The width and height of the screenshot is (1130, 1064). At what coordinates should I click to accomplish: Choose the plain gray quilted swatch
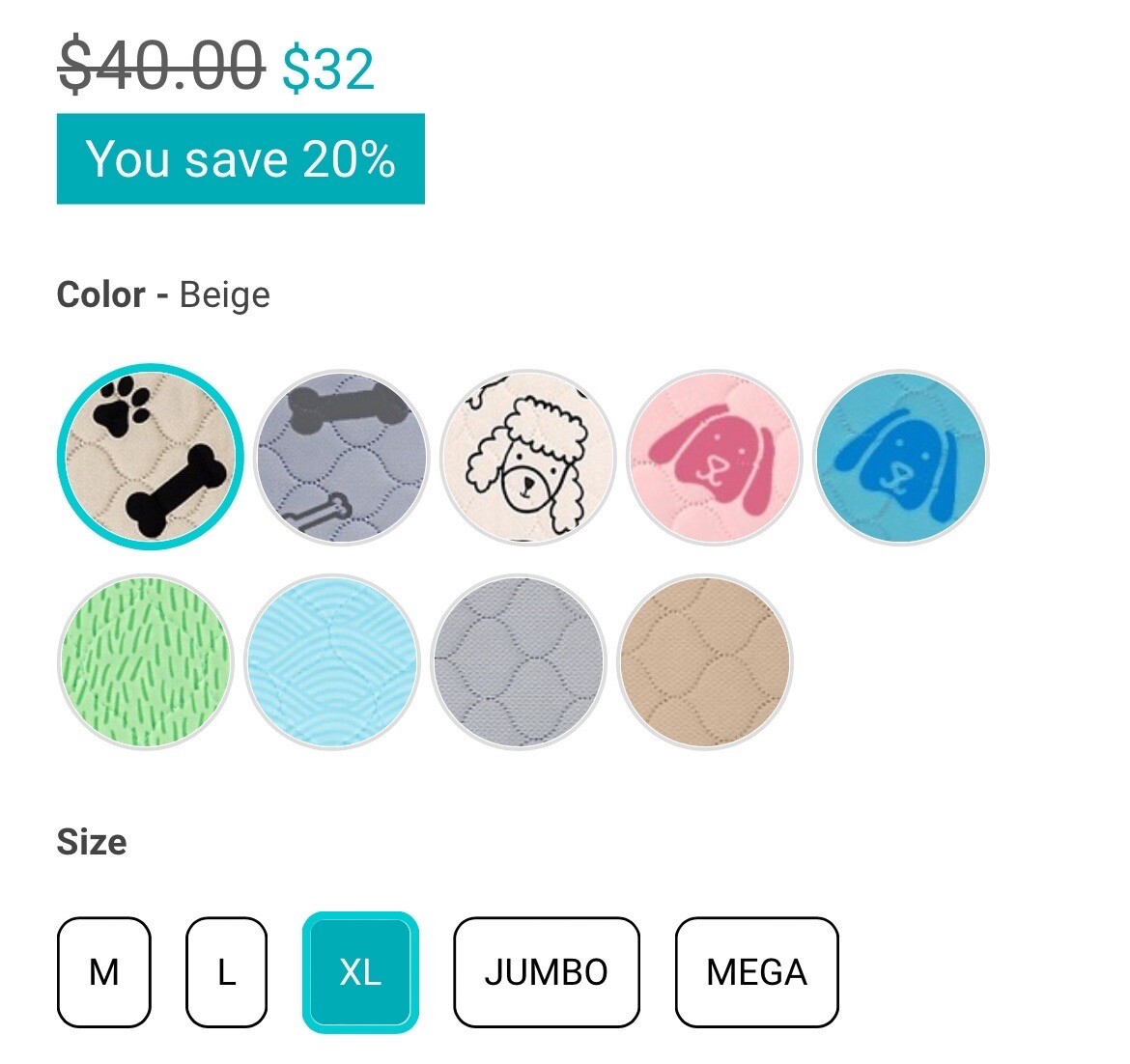[x=519, y=661]
